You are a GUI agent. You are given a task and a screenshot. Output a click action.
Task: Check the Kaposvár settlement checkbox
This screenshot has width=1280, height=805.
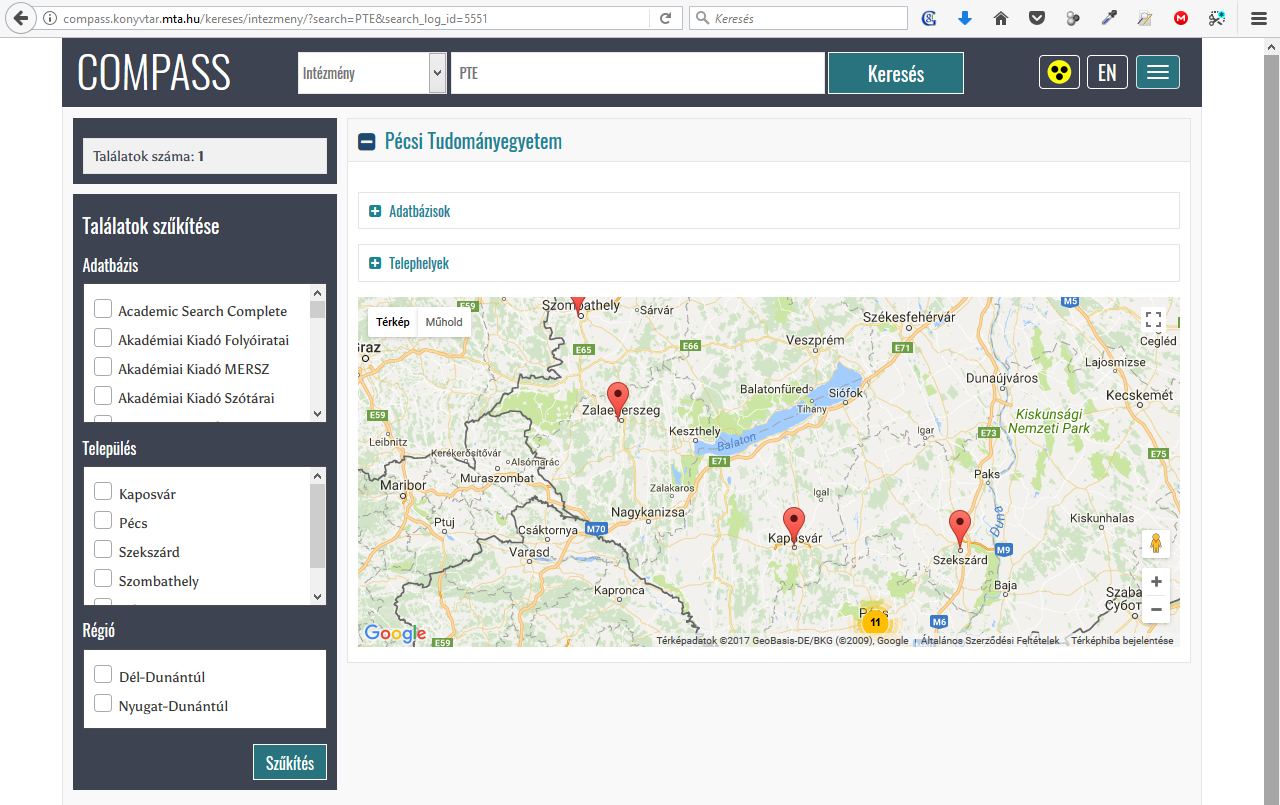[x=103, y=492]
